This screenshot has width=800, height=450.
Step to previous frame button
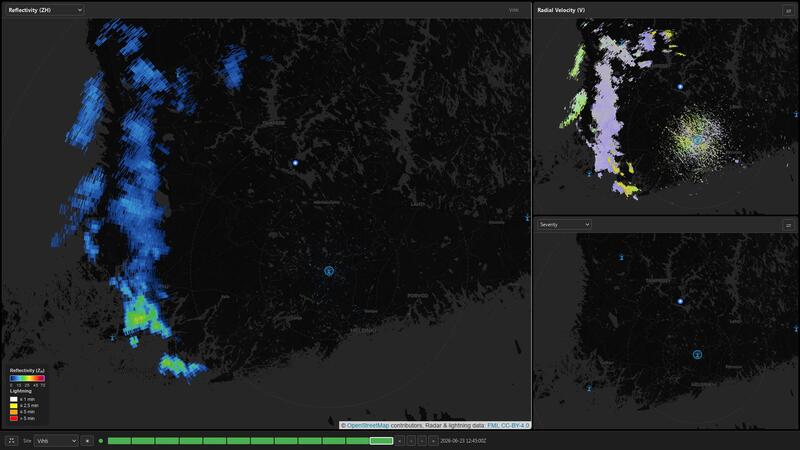(411, 441)
